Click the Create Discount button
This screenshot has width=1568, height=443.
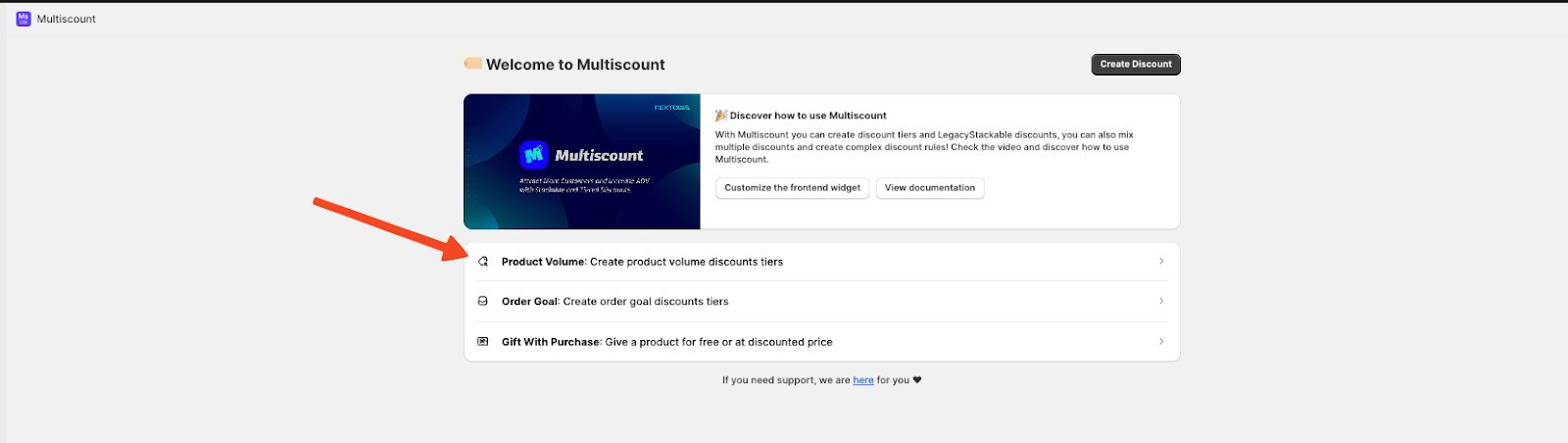coord(1136,65)
